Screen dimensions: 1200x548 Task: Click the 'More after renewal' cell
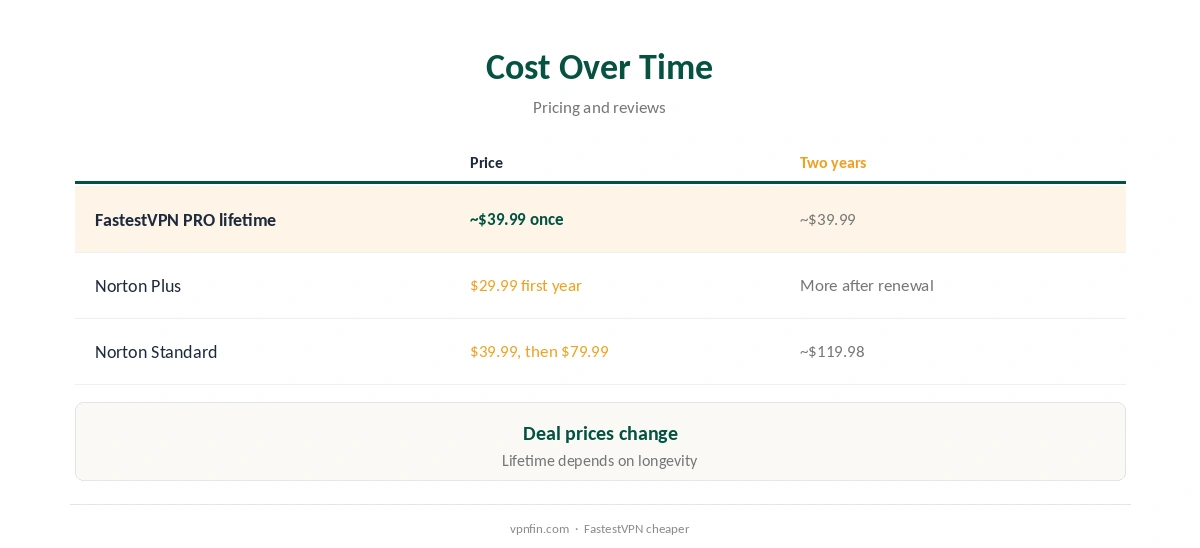tap(867, 285)
